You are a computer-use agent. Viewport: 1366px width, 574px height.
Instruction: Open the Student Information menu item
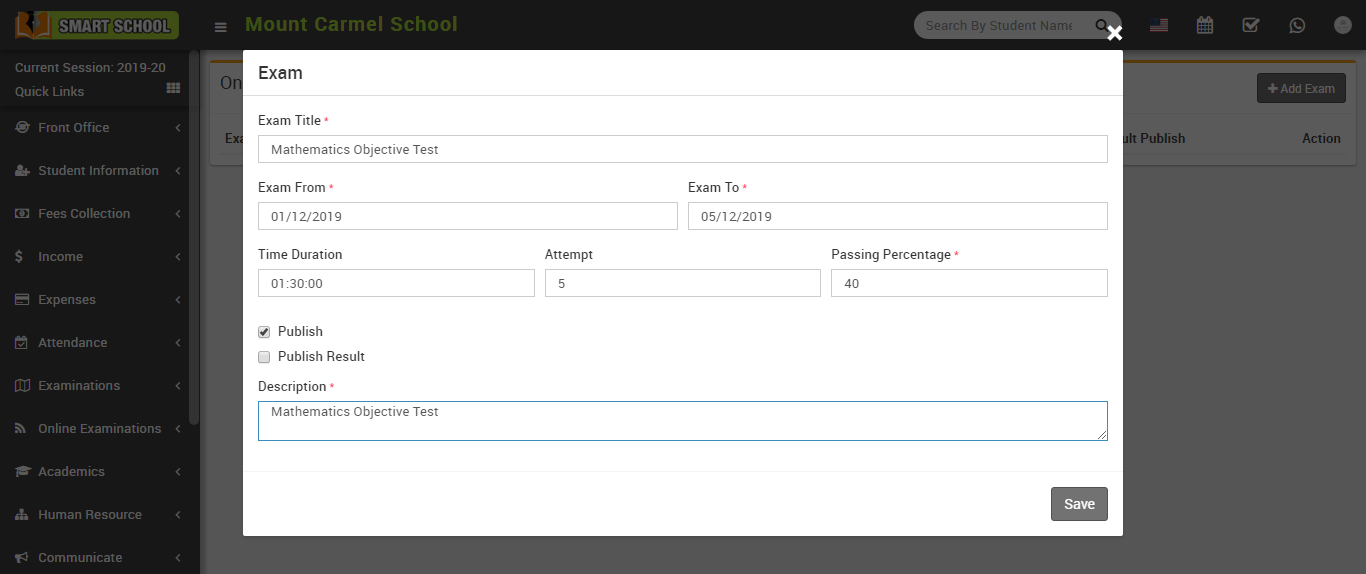pyautogui.click(x=98, y=171)
